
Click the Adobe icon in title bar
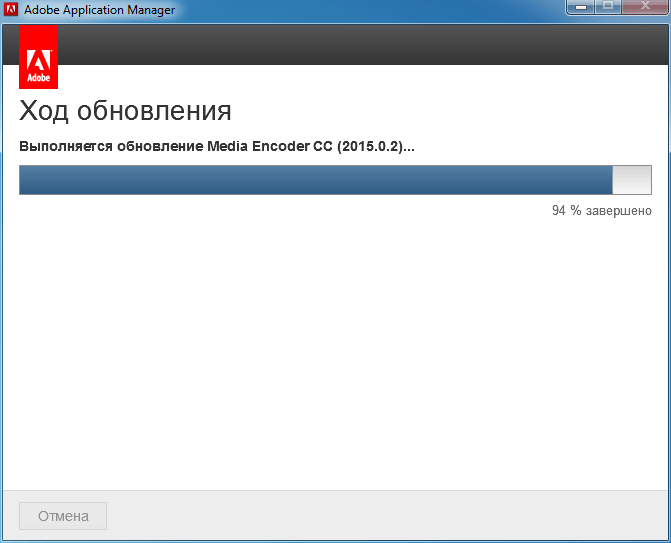tap(11, 9)
